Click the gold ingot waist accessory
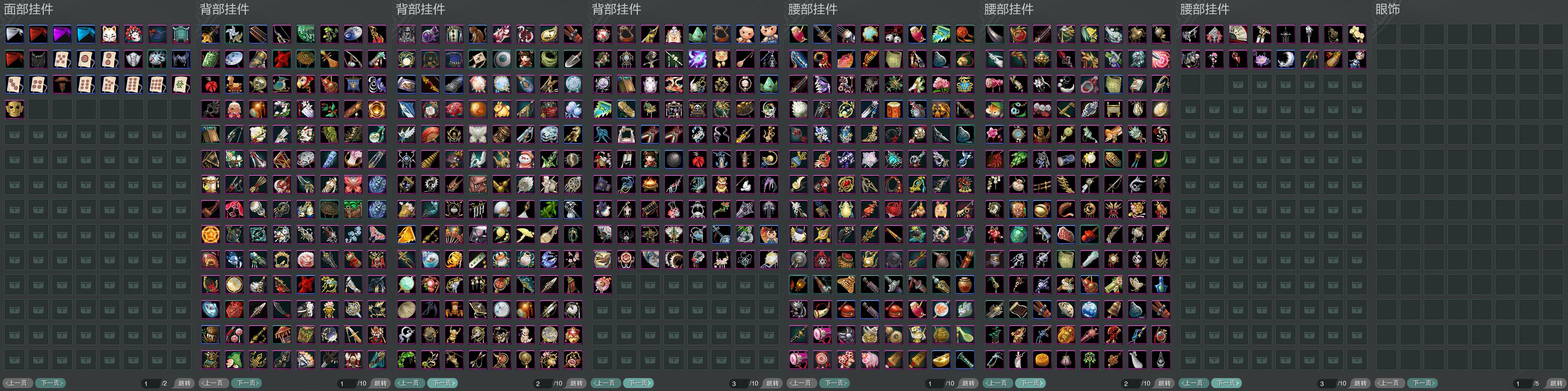 (941, 359)
